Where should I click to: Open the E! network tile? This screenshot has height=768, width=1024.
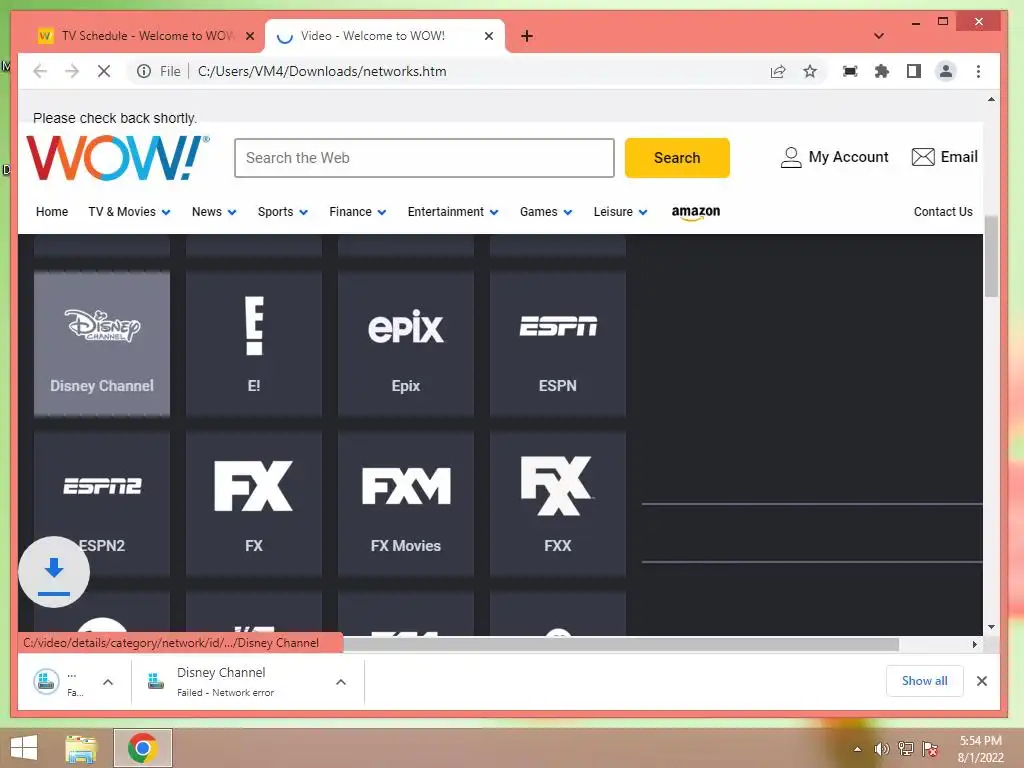click(x=254, y=344)
